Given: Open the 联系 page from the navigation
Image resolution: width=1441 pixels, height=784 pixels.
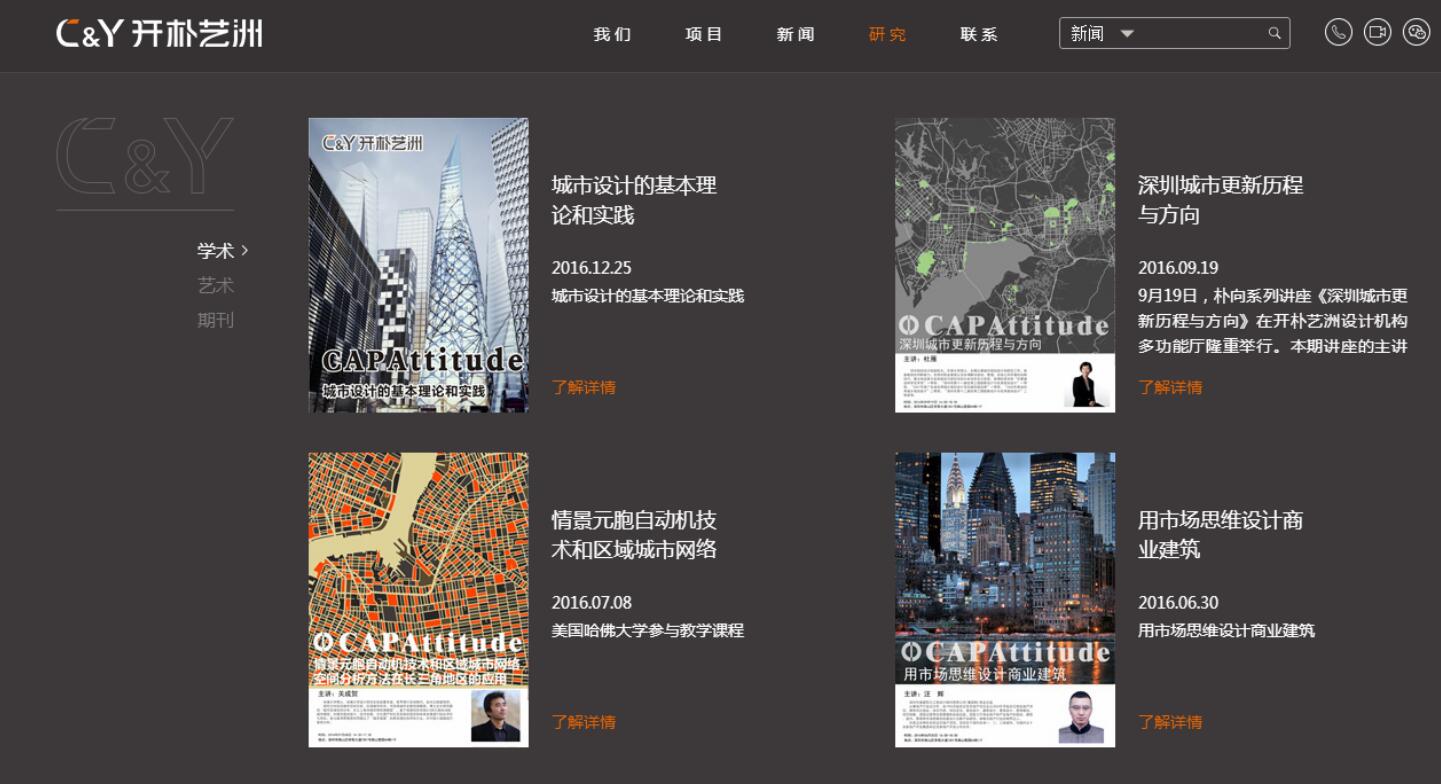Looking at the screenshot, I should (x=977, y=34).
